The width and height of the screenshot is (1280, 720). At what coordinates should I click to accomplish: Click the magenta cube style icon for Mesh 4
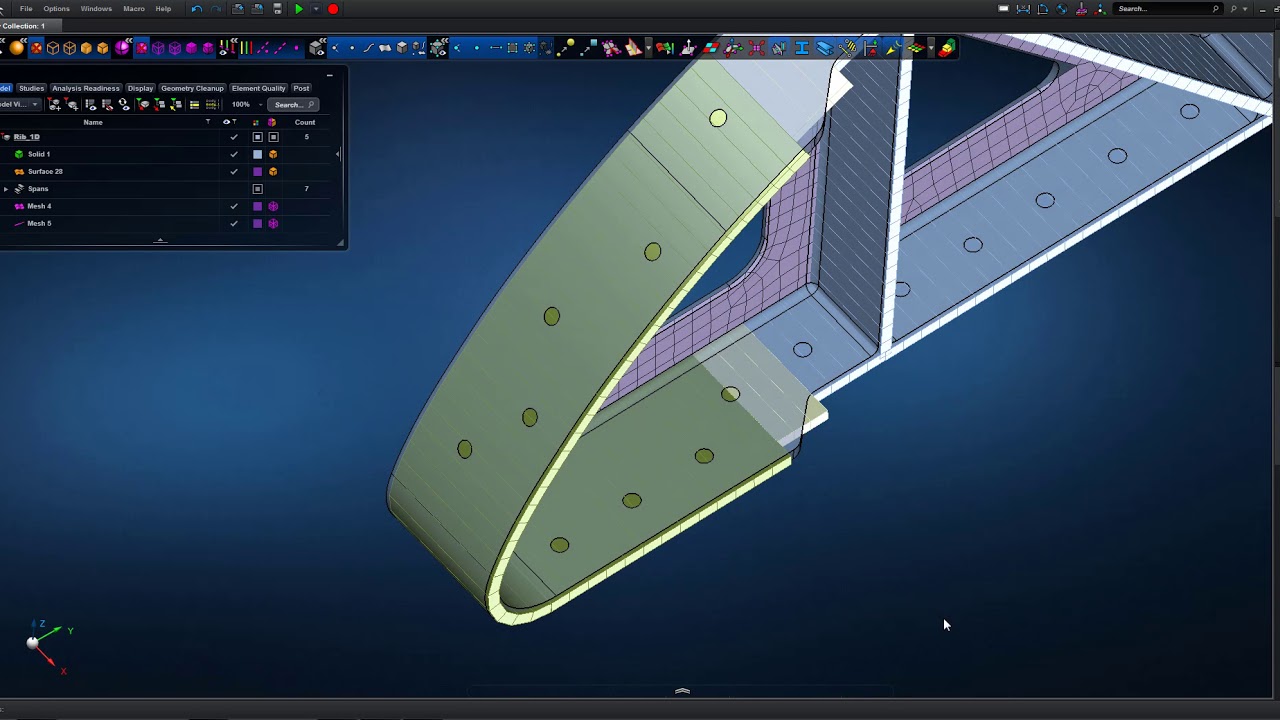coord(273,206)
